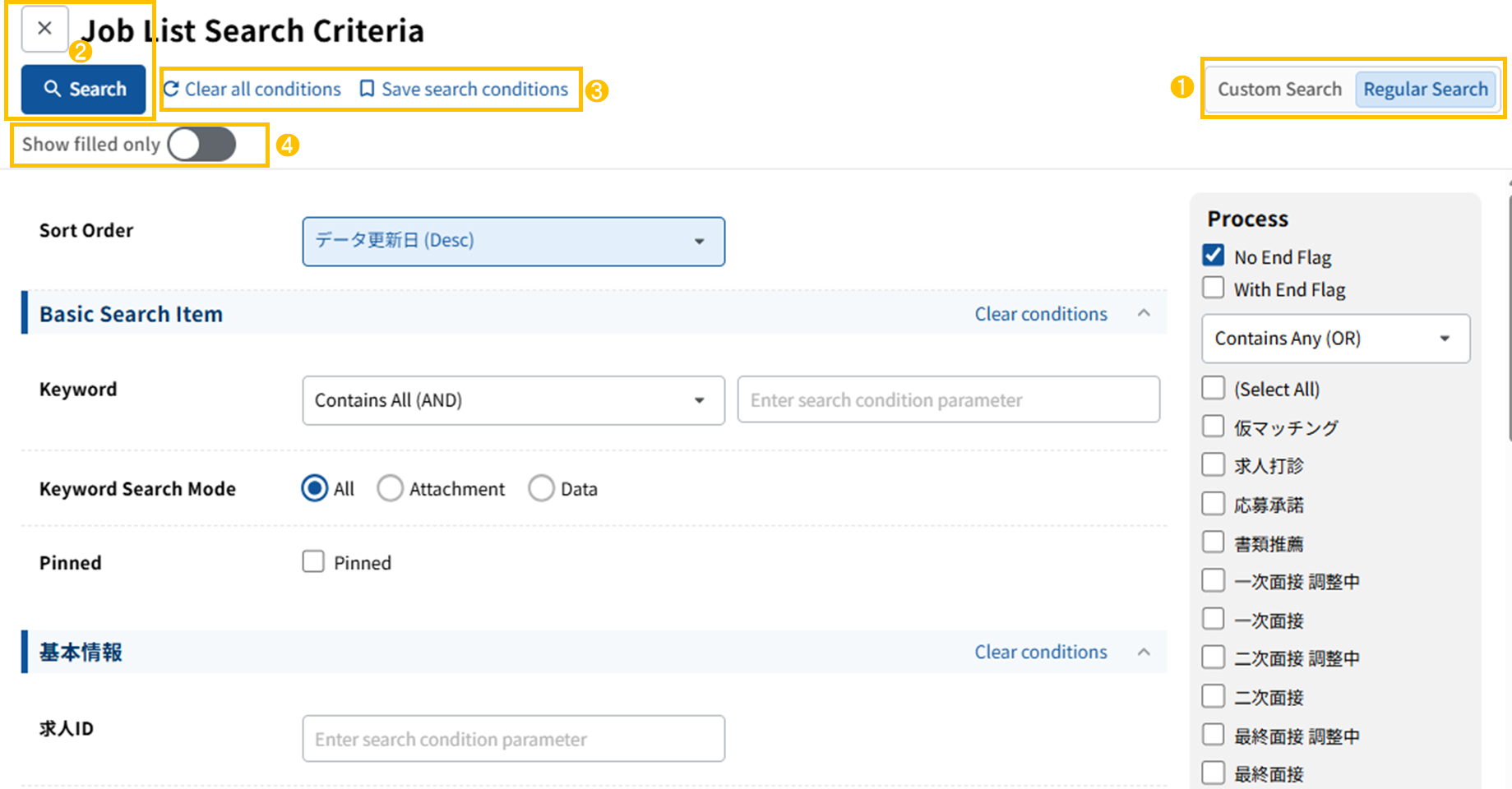Check the With End Flag checkbox
1512x789 pixels.
tap(1214, 288)
